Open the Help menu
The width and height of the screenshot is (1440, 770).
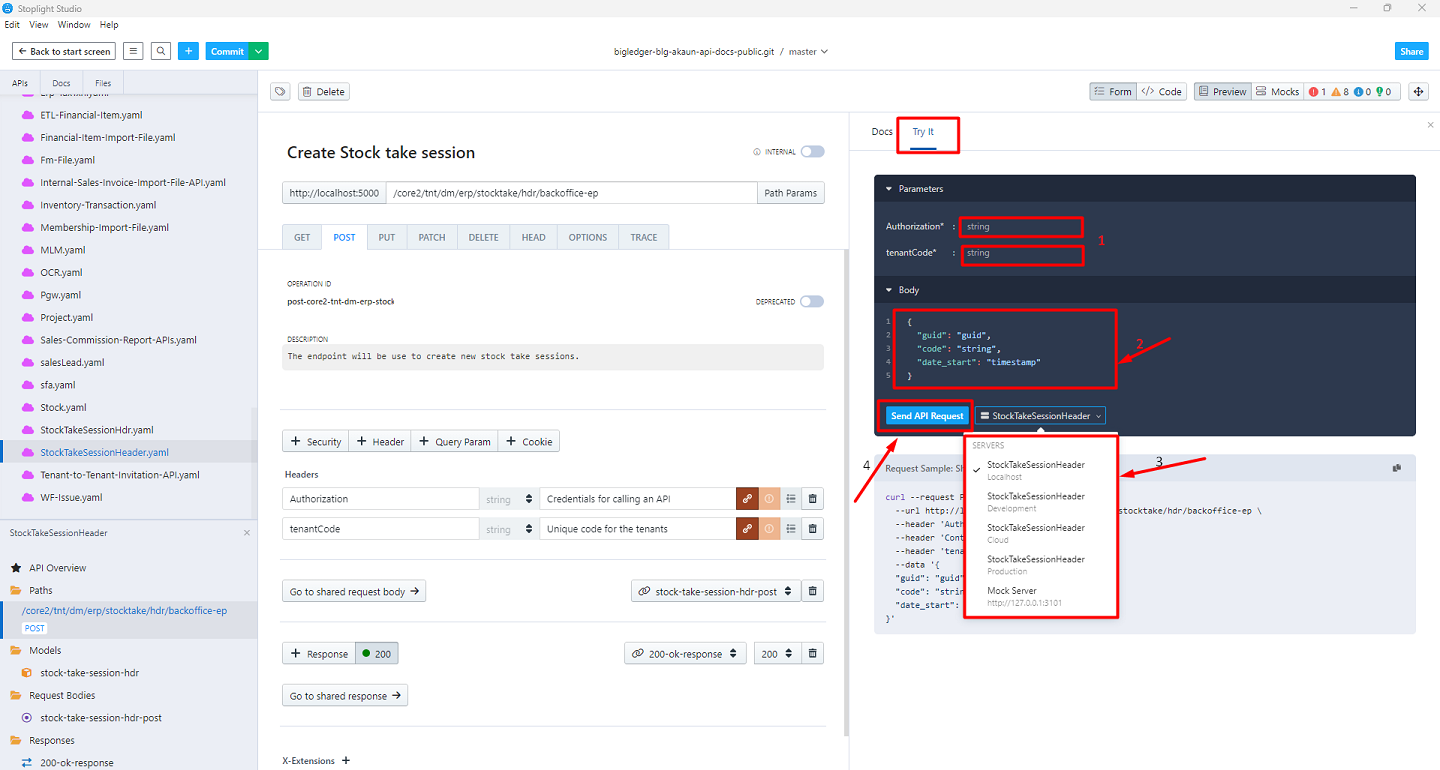[x=109, y=25]
